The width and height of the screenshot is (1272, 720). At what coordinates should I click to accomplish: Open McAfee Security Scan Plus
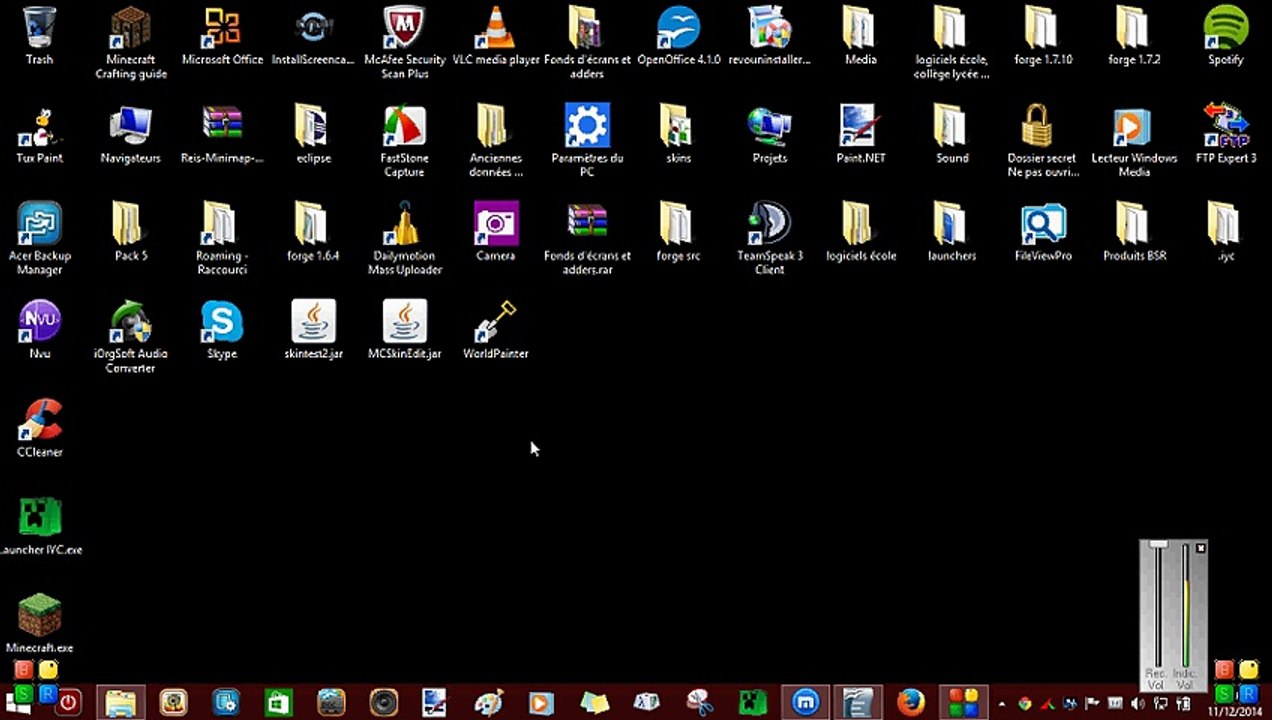coord(405,43)
